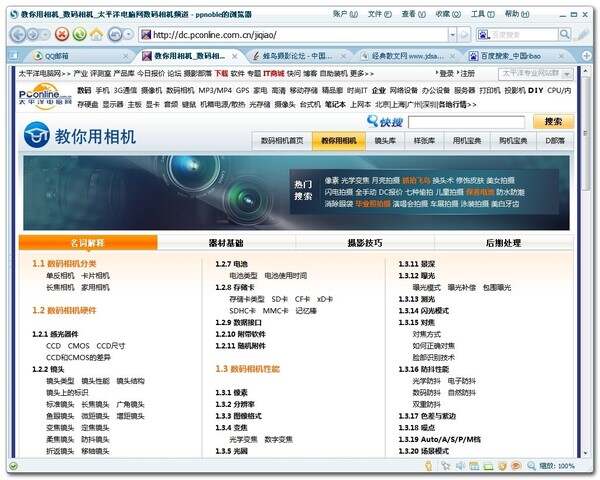
Task: Open the 1.3.19 Auto/A/S/P/M档 link
Action: tap(439, 439)
